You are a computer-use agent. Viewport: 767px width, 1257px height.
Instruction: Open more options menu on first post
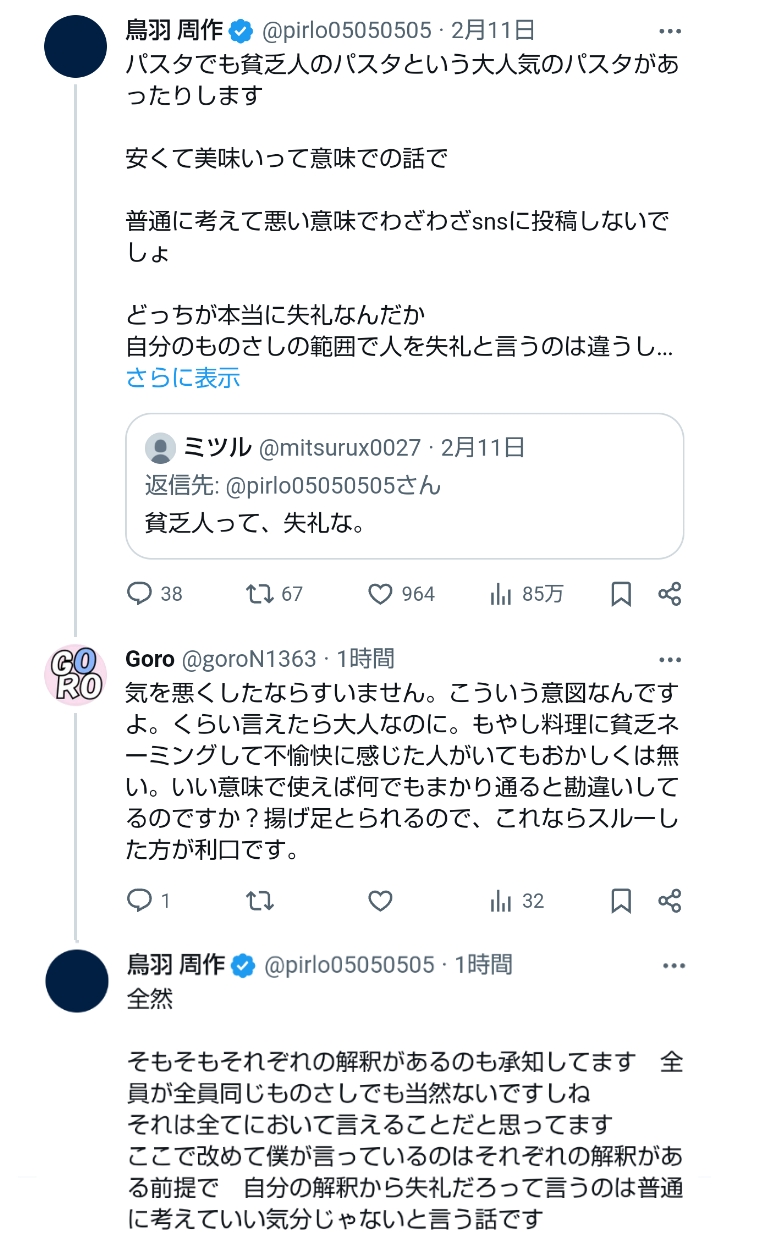click(670, 30)
